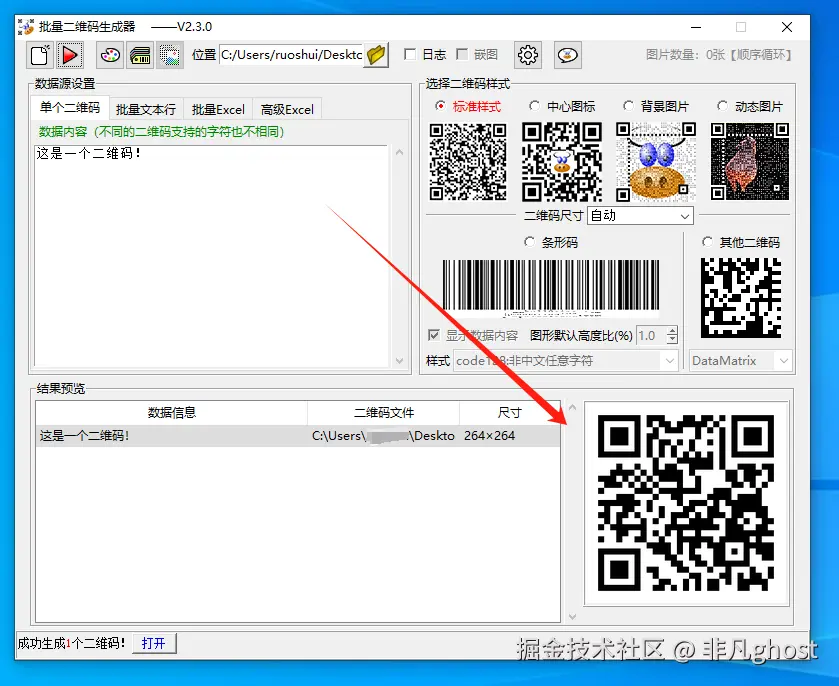Click inside the data content text area

point(211,256)
